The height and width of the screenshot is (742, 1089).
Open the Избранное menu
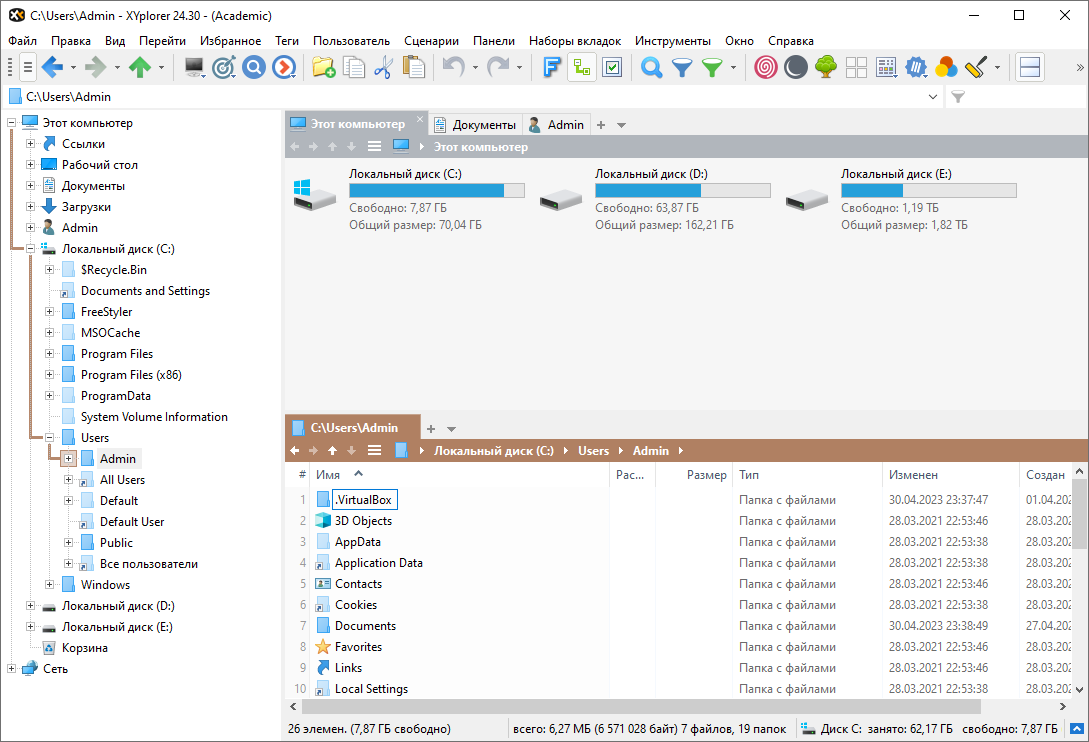[230, 41]
